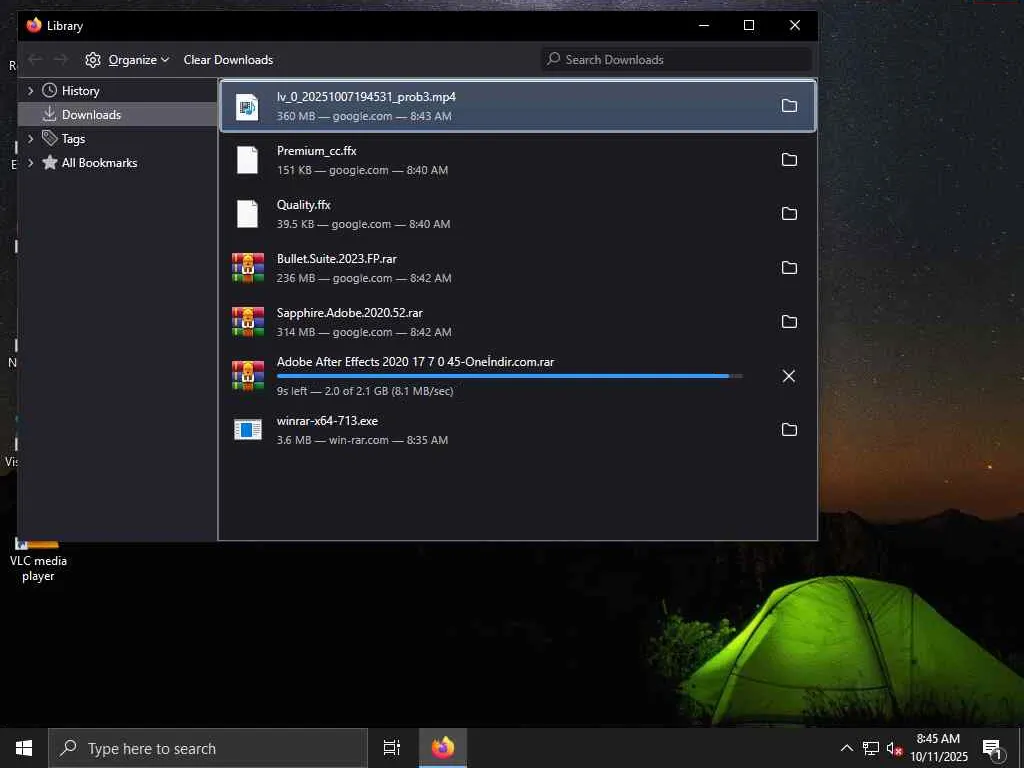The height and width of the screenshot is (768, 1024).
Task: Select the lv_0_20251007194531_prob3.mp4 filename
Action: click(366, 97)
